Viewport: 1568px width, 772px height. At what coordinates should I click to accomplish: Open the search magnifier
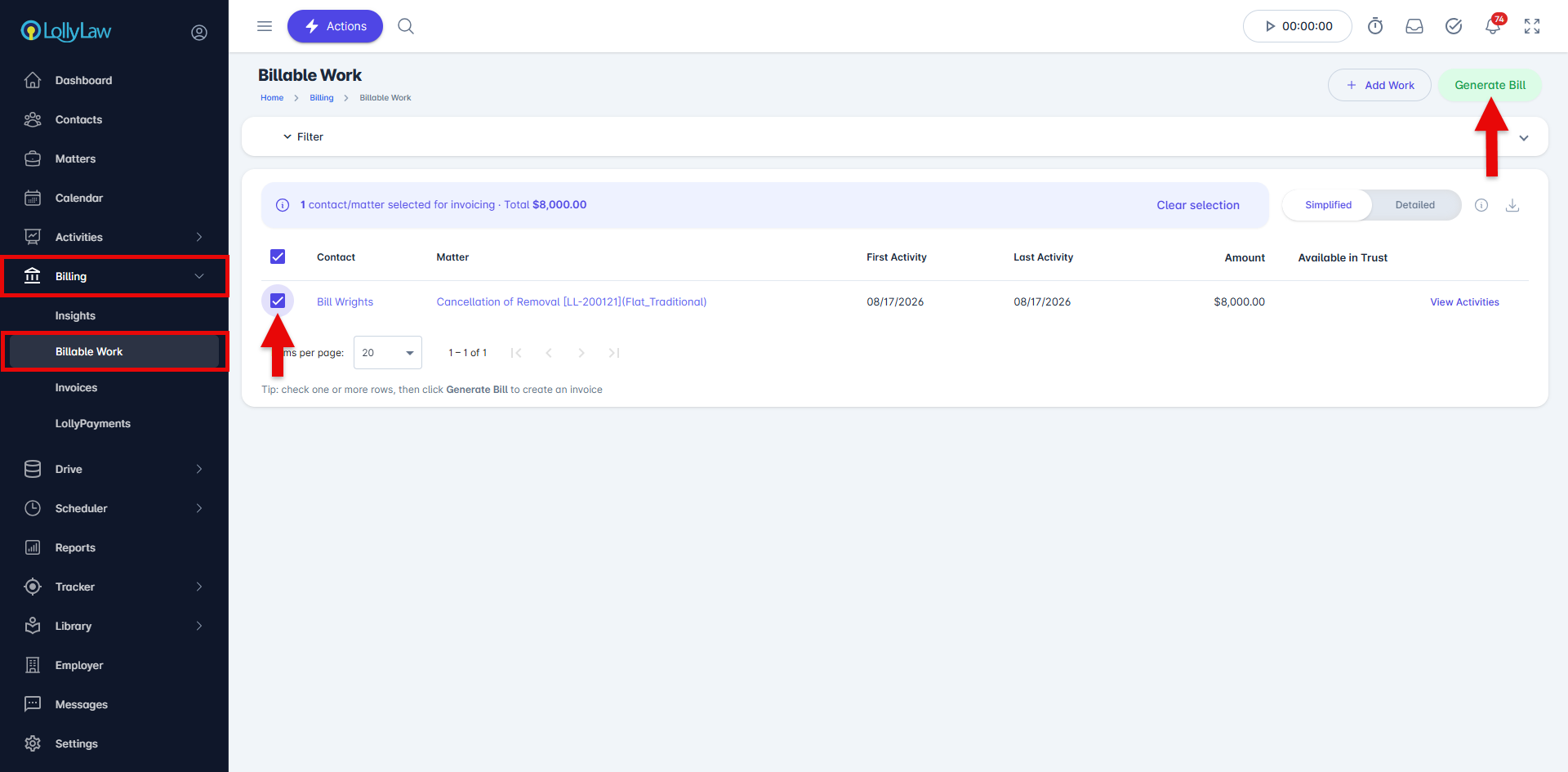(406, 26)
